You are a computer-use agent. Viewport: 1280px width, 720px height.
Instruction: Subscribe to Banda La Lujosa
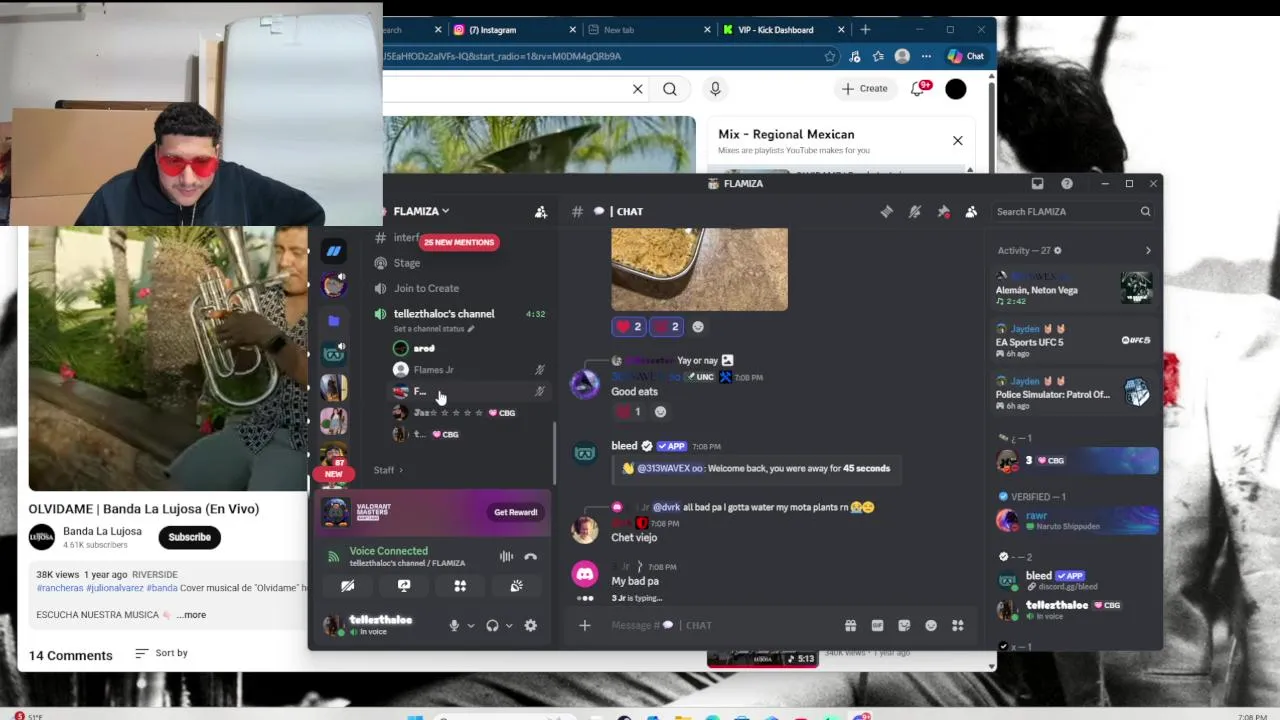coord(189,537)
